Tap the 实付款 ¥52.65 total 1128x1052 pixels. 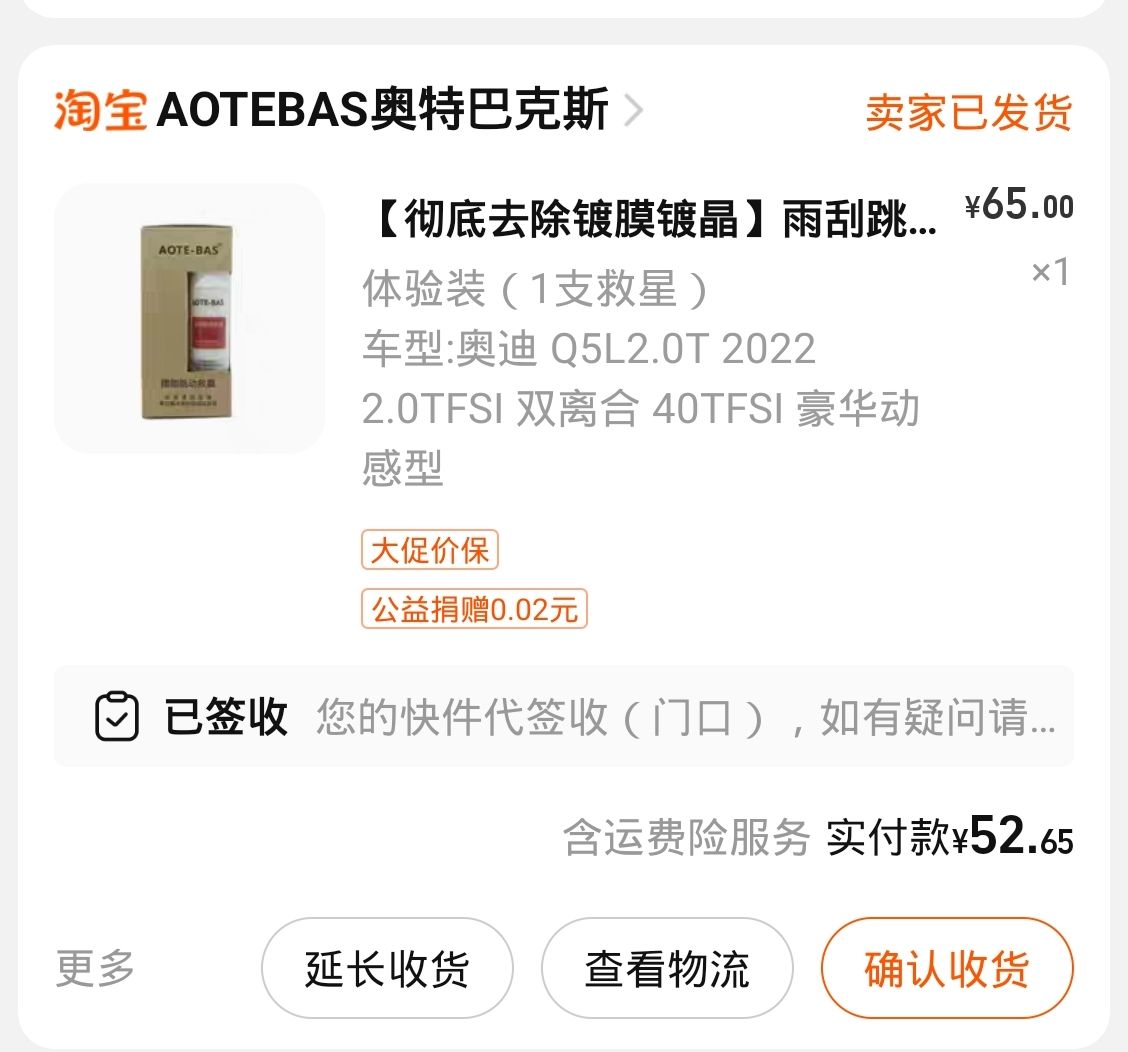tap(950, 837)
